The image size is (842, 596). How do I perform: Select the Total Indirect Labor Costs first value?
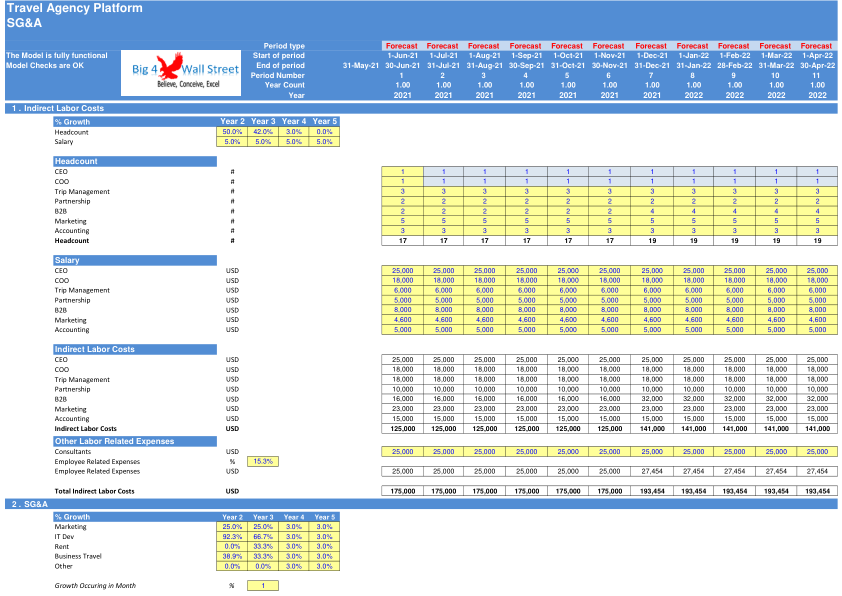[403, 491]
